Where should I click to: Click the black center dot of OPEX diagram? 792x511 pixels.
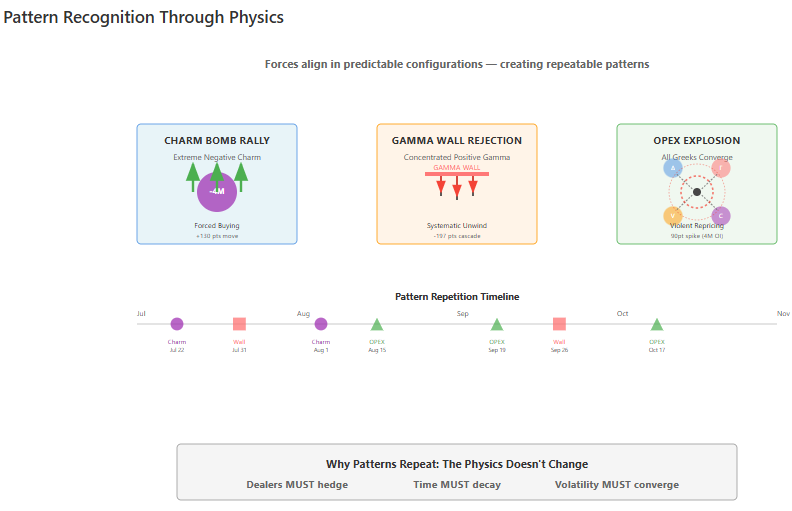pos(697,192)
